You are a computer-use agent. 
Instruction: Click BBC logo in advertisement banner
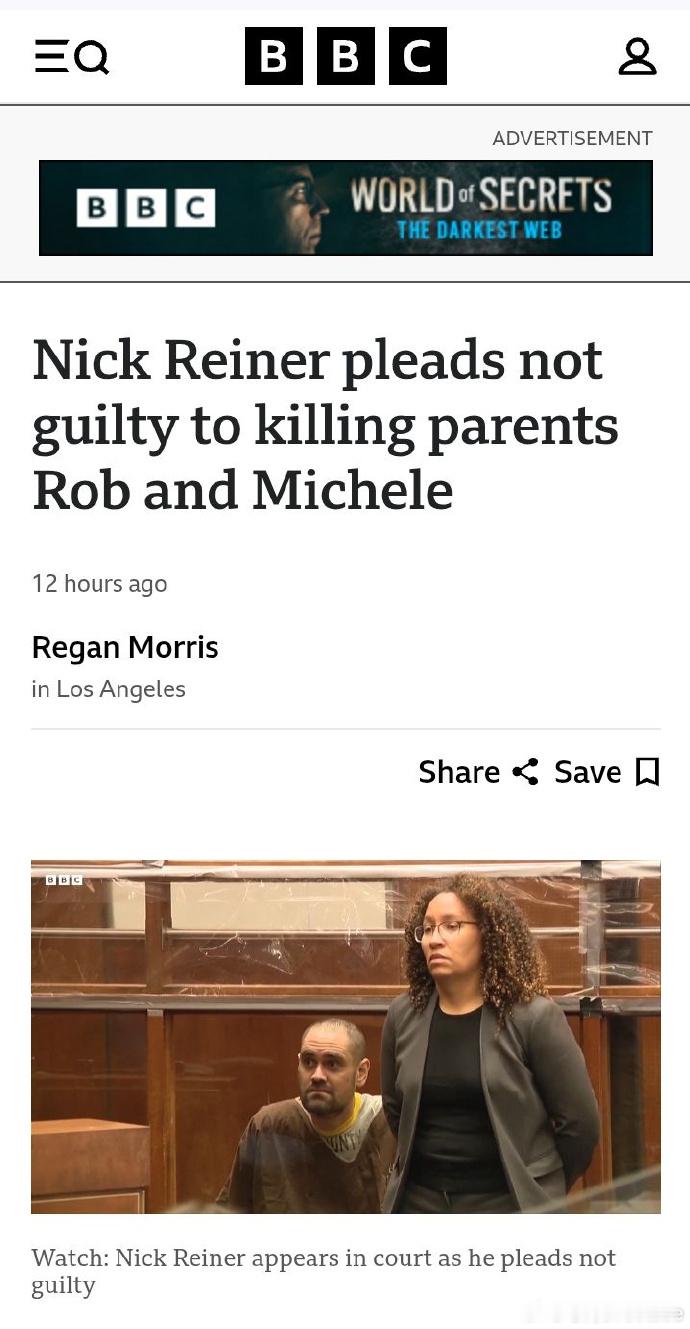click(x=146, y=207)
